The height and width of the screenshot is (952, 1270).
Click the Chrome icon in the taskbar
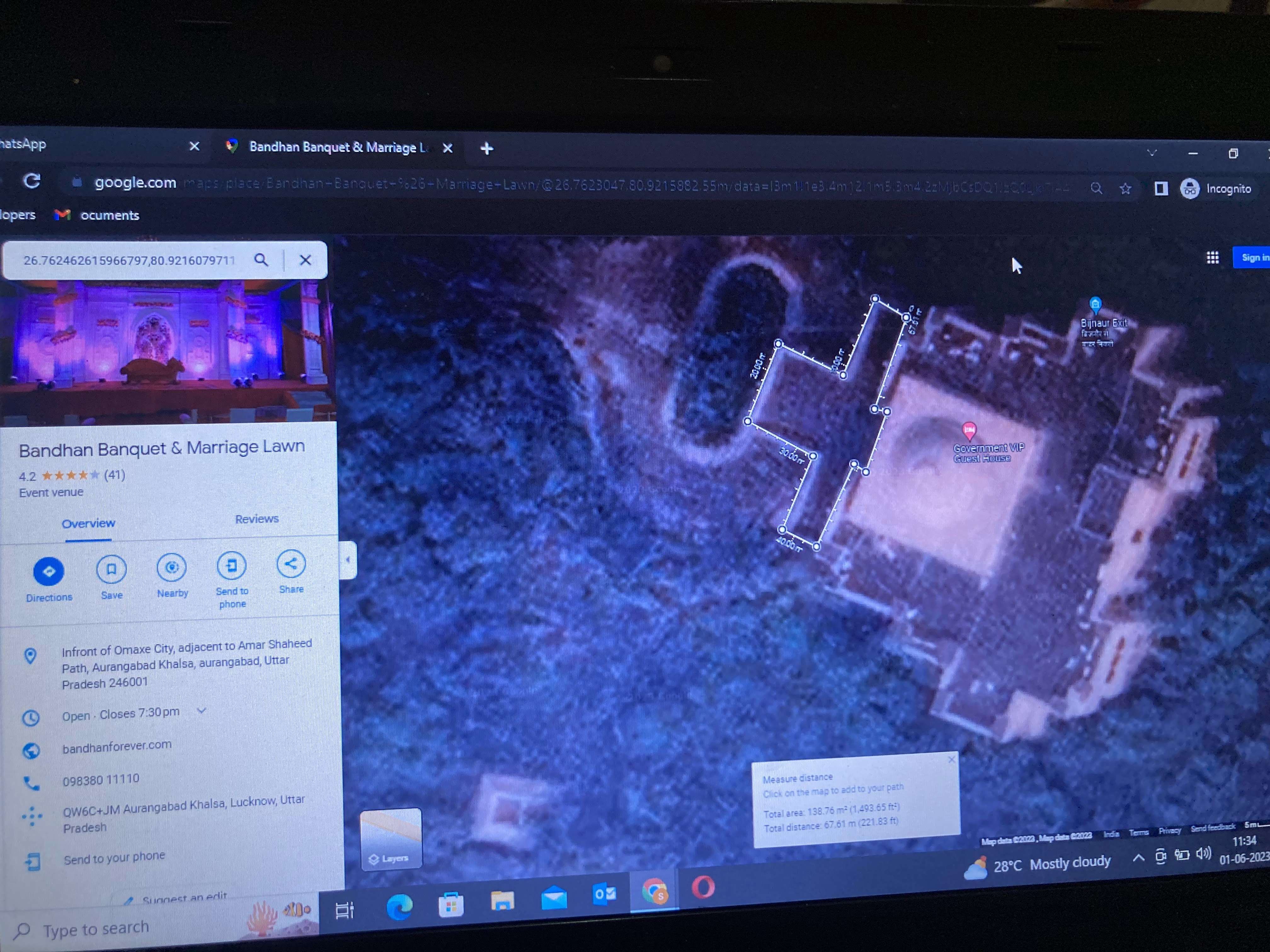point(655,891)
